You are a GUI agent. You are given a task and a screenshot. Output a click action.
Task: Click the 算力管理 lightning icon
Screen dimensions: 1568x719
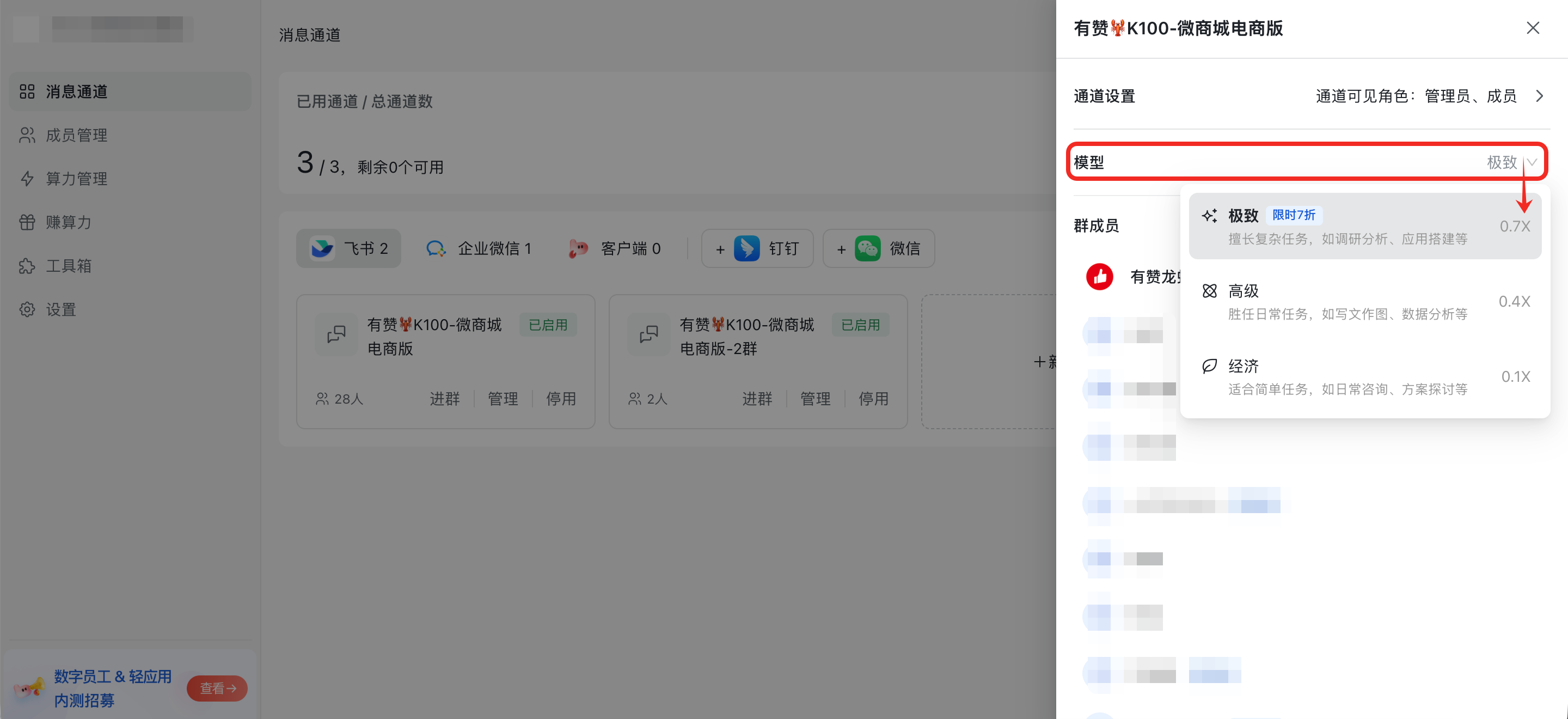(27, 178)
